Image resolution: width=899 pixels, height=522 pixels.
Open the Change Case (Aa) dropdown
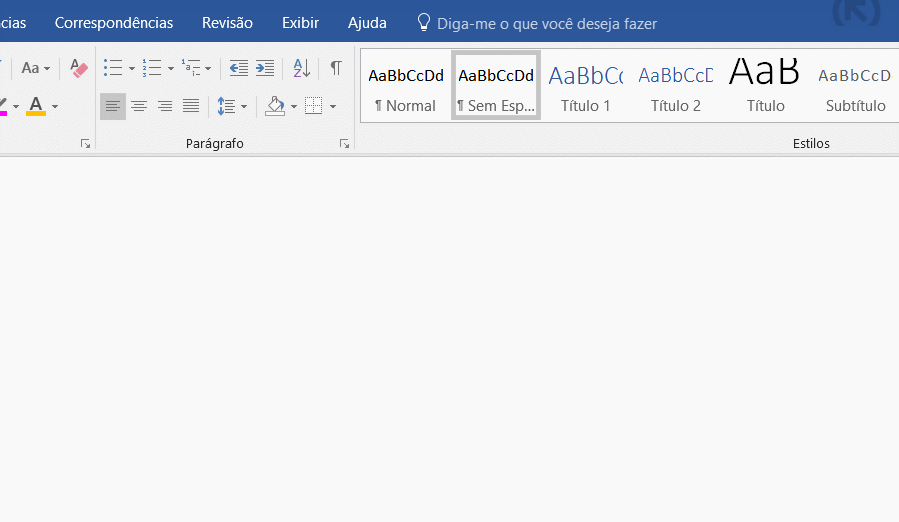pos(36,68)
